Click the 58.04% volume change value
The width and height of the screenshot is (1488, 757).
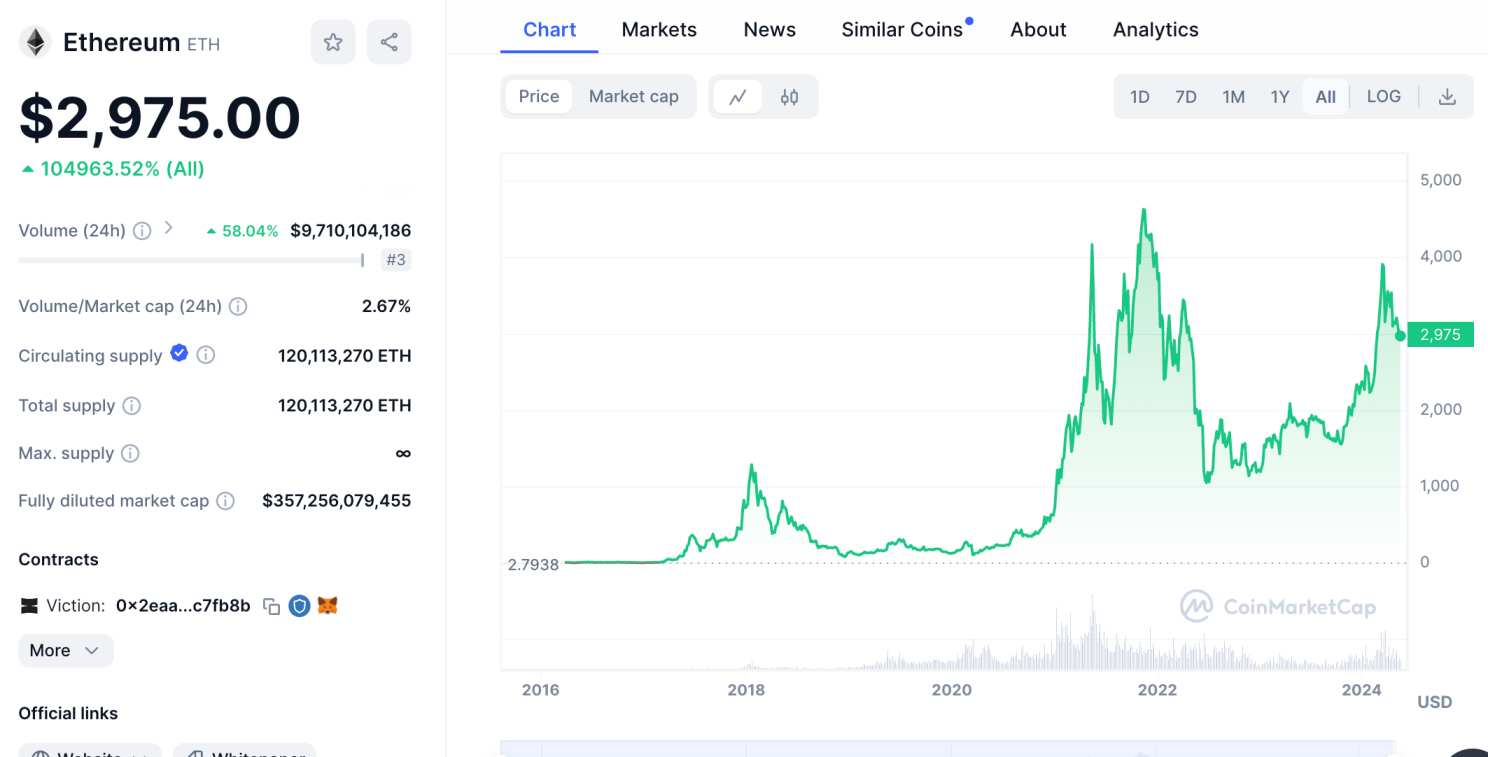pos(250,231)
